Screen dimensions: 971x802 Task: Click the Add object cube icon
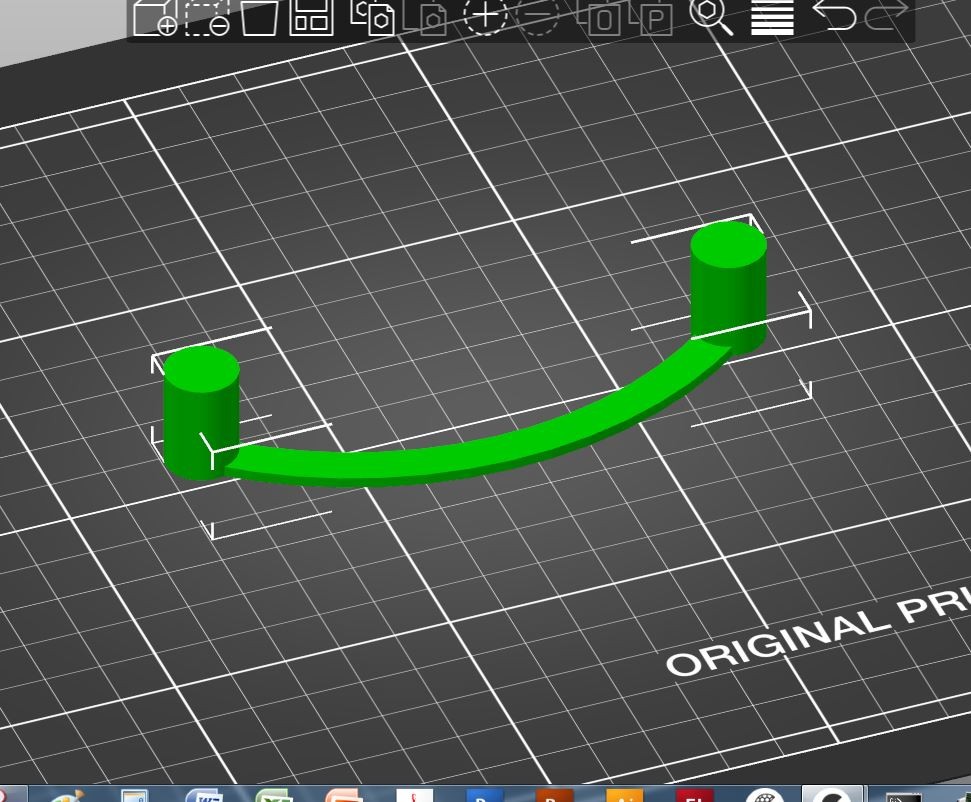coord(155,17)
